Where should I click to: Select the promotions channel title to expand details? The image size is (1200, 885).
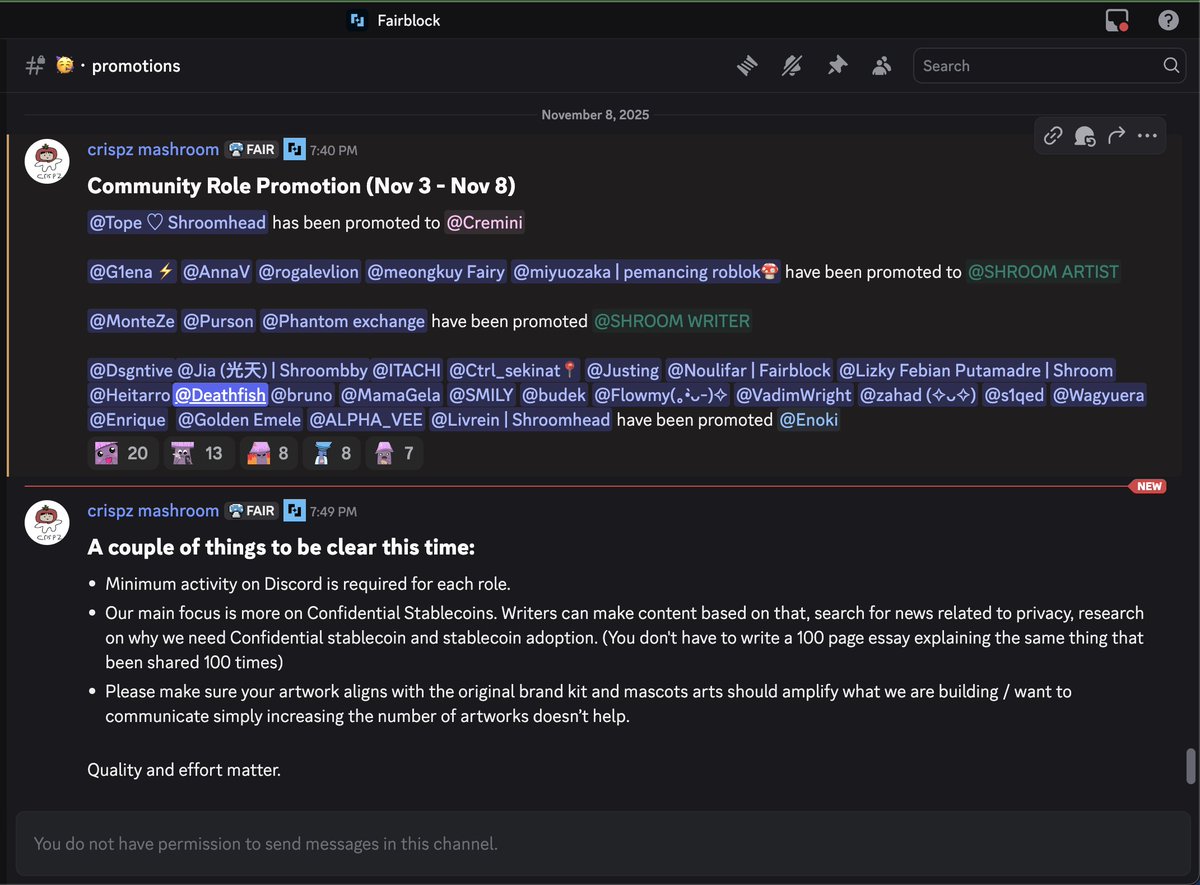135,65
